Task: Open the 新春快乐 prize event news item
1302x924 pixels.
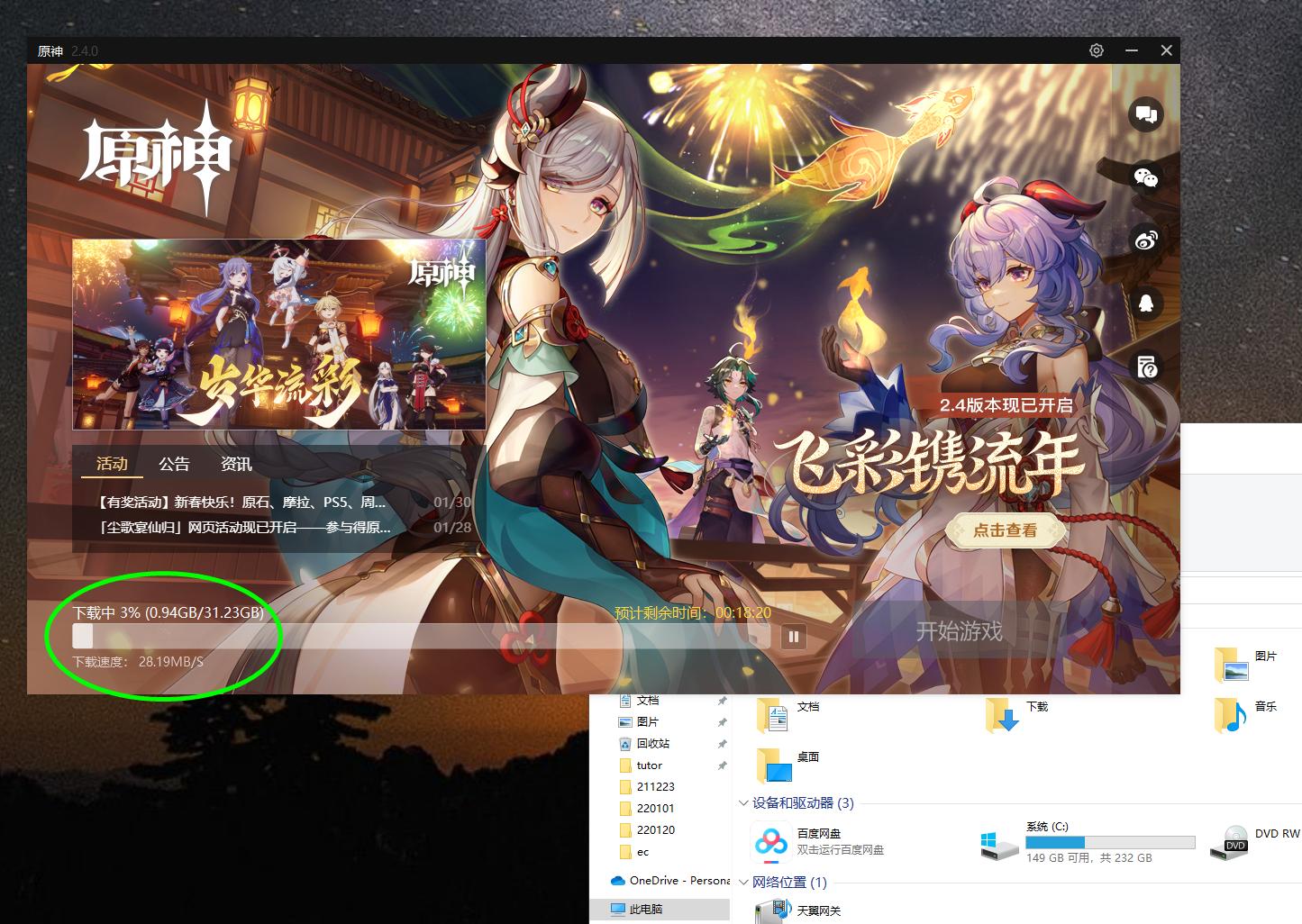Action: tap(285, 502)
